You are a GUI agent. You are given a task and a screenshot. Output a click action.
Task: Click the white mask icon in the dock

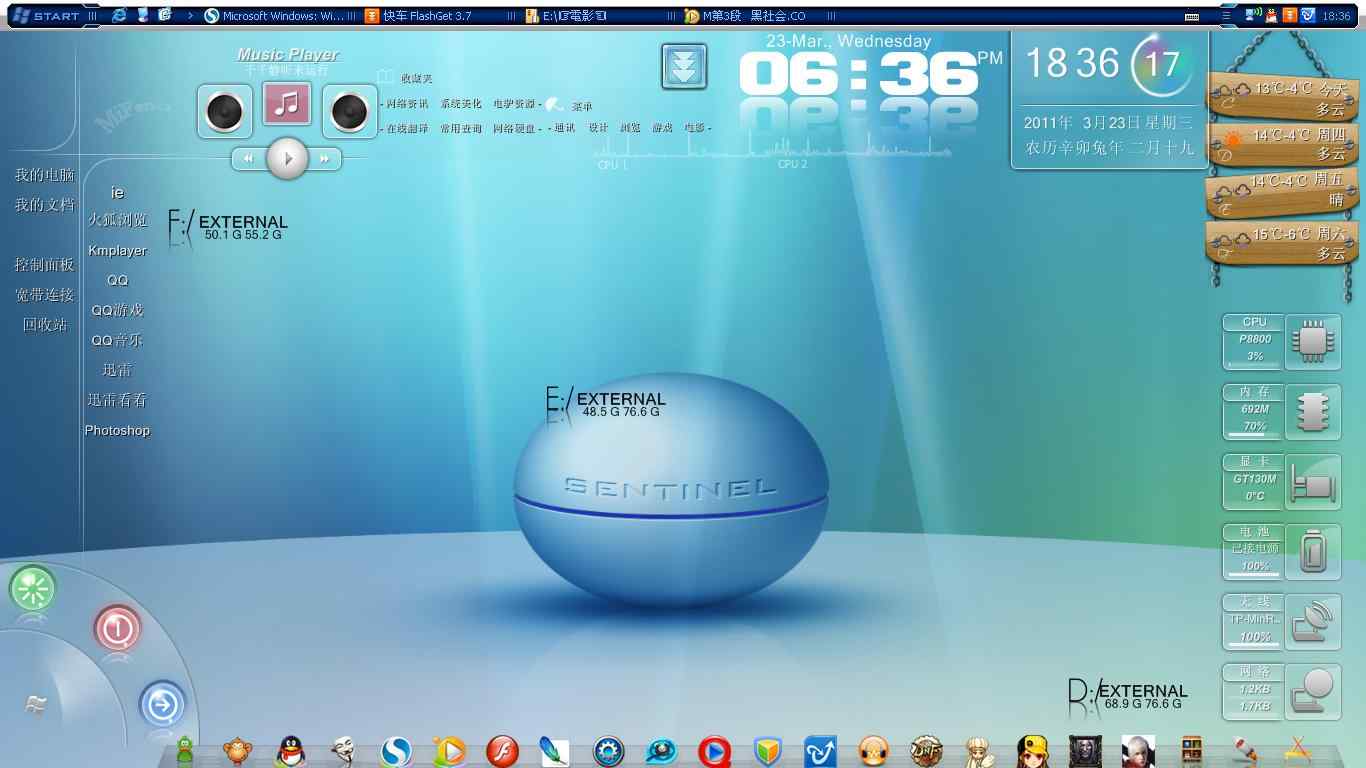click(x=343, y=749)
